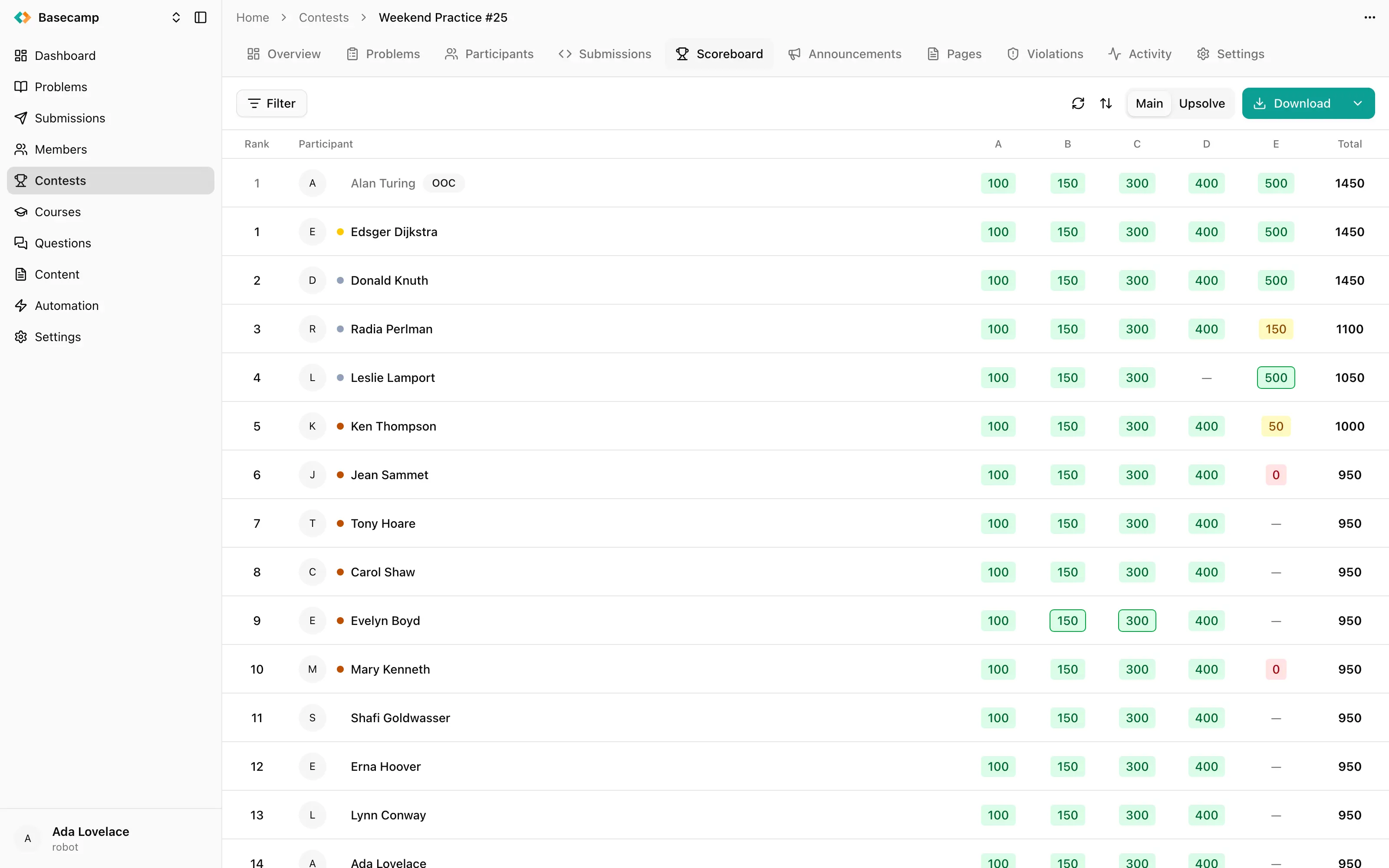1389x868 pixels.
Task: Click Ken Thompson's yellow 50 score
Action: click(x=1276, y=427)
